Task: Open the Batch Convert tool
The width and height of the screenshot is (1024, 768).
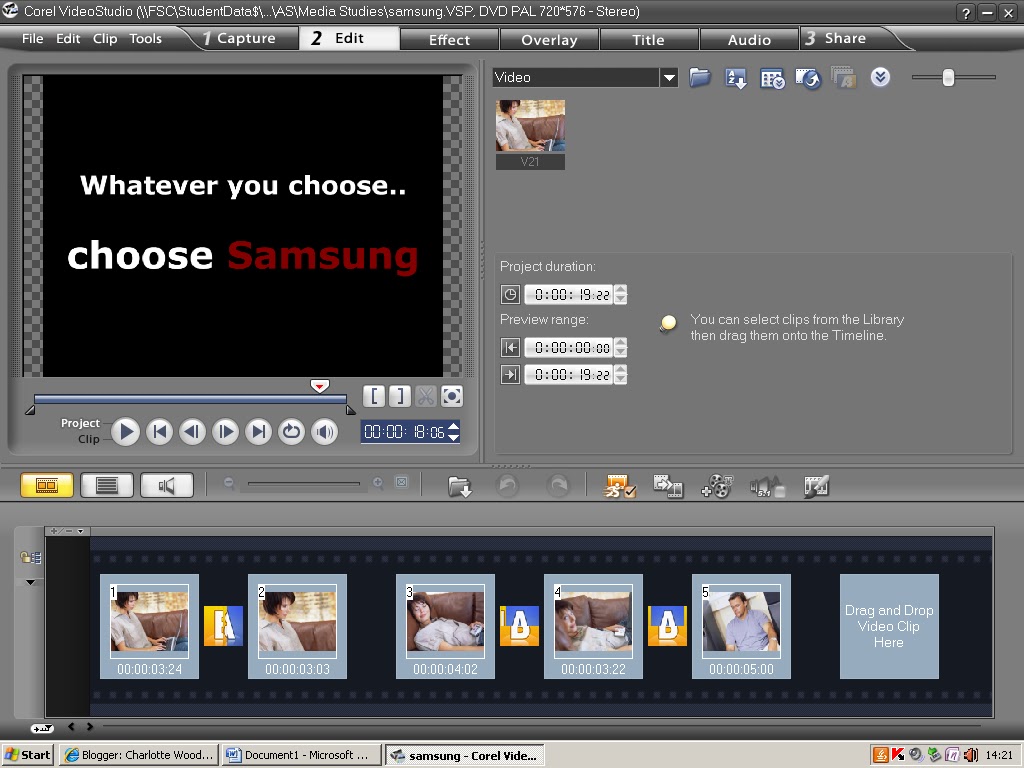Action: point(668,486)
